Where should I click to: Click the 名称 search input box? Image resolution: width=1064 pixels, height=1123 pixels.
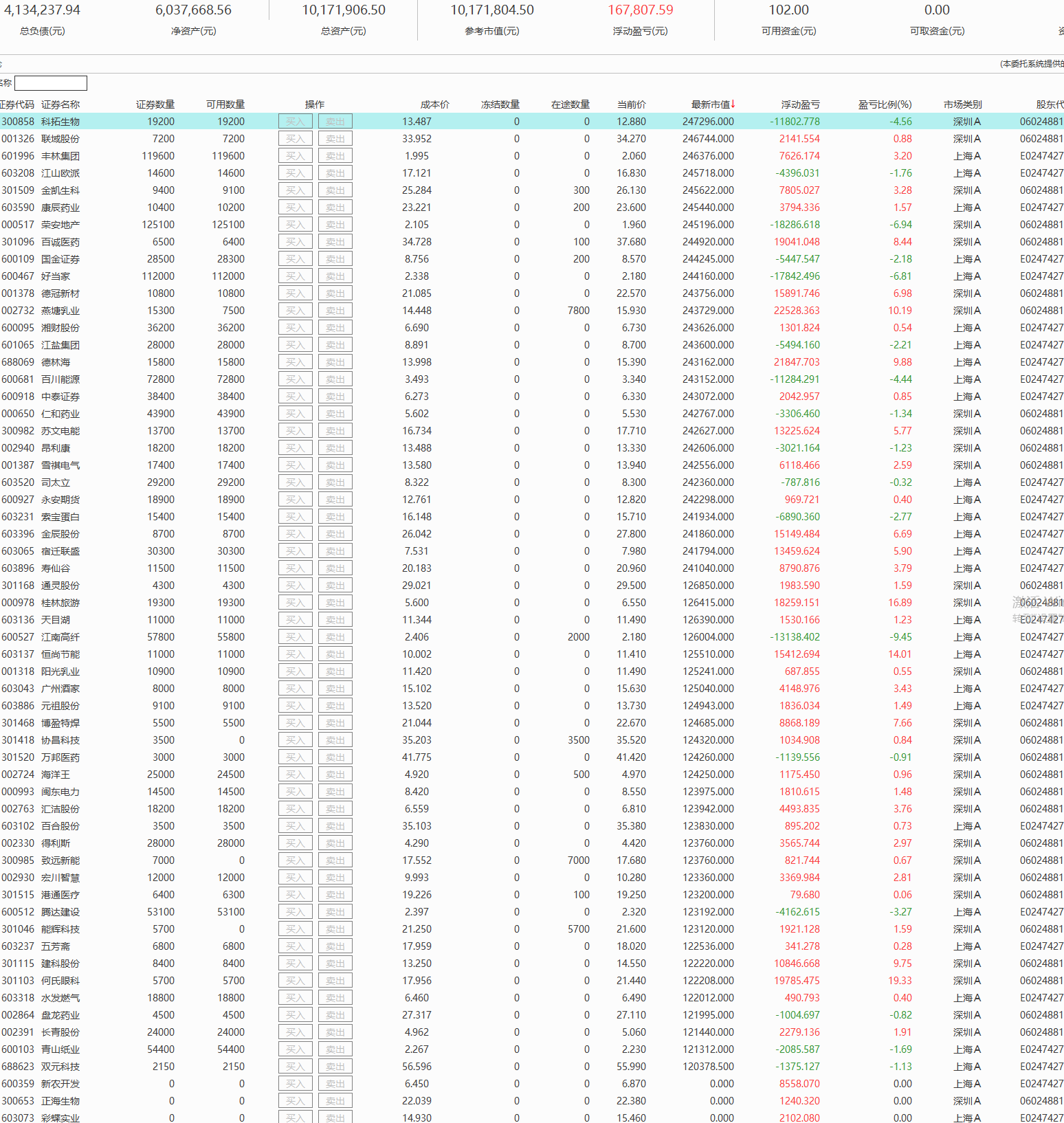(51, 83)
